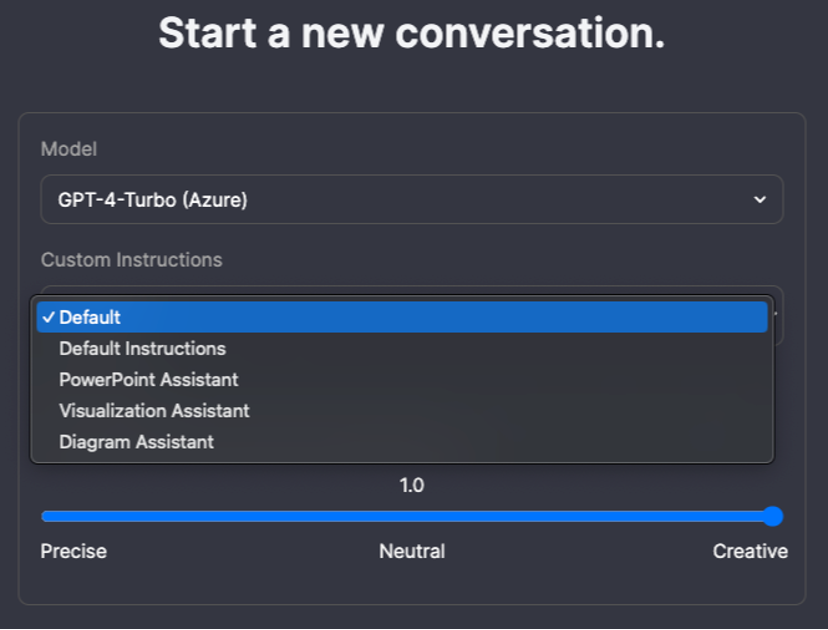Viewport: 828px width, 630px height.
Task: Click the highlighted Default row
Action: click(x=400, y=317)
